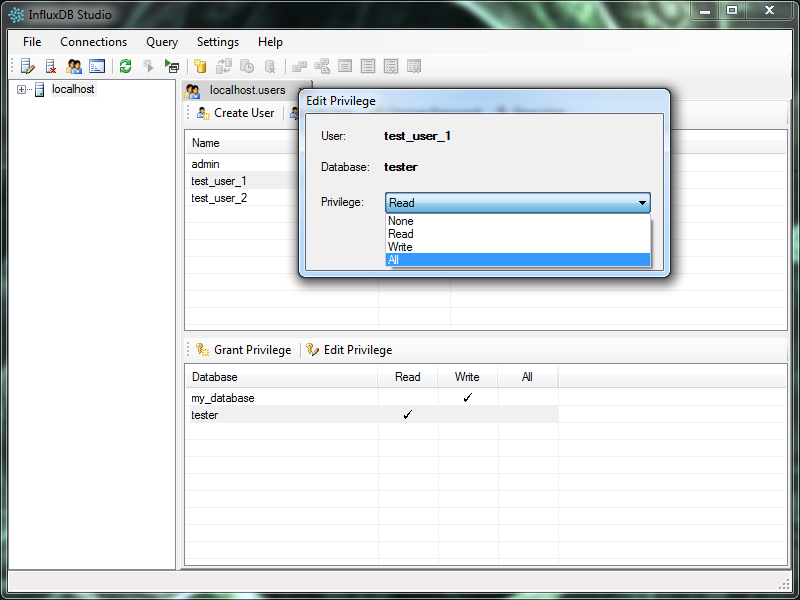
Task: Click the Read column header
Action: (408, 377)
